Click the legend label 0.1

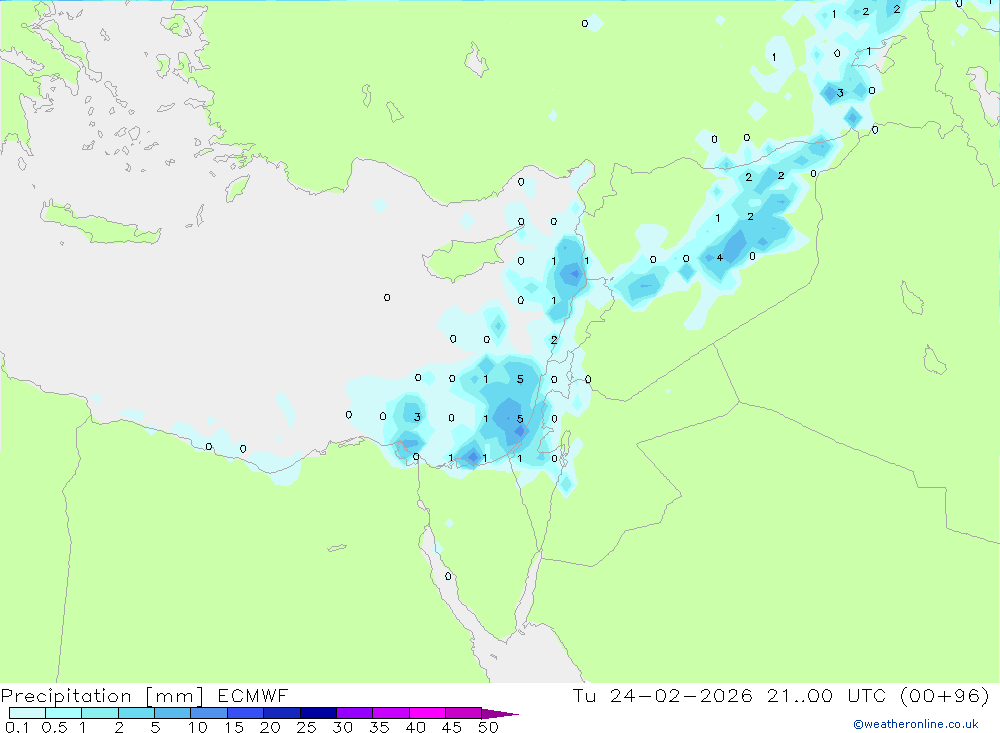pos(16,727)
